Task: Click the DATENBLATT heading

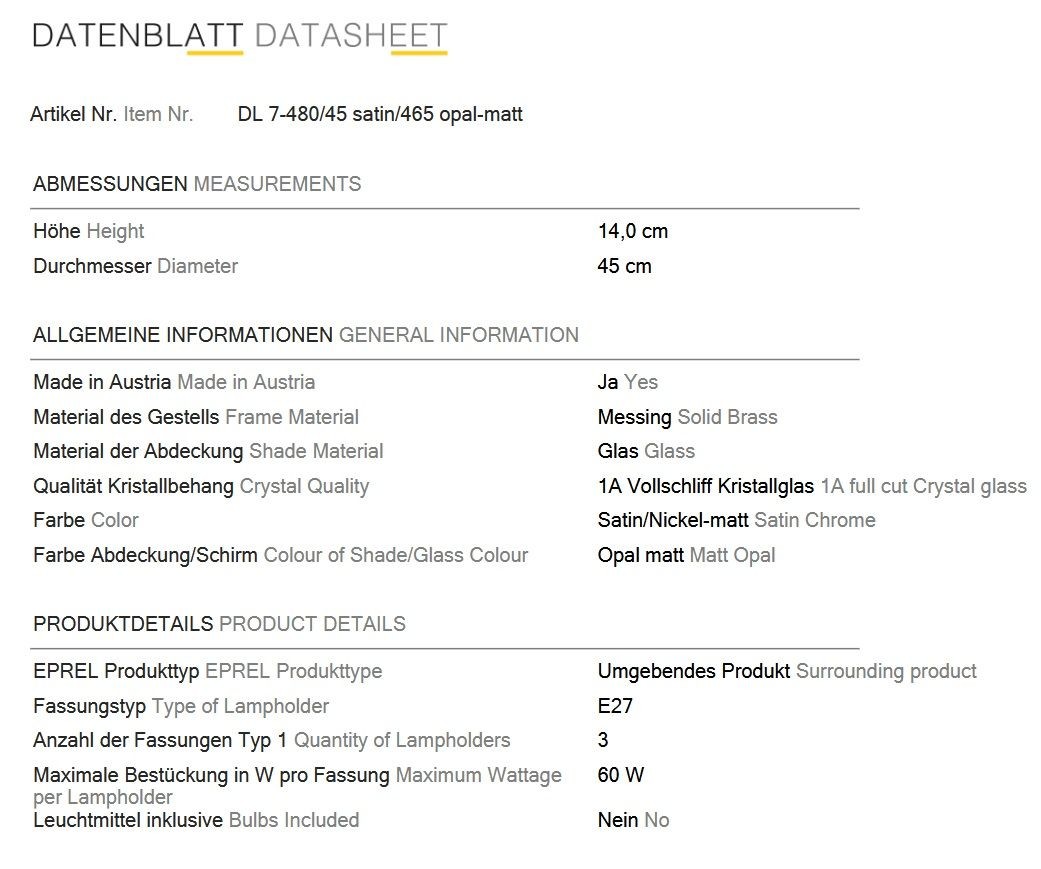Action: 137,36
